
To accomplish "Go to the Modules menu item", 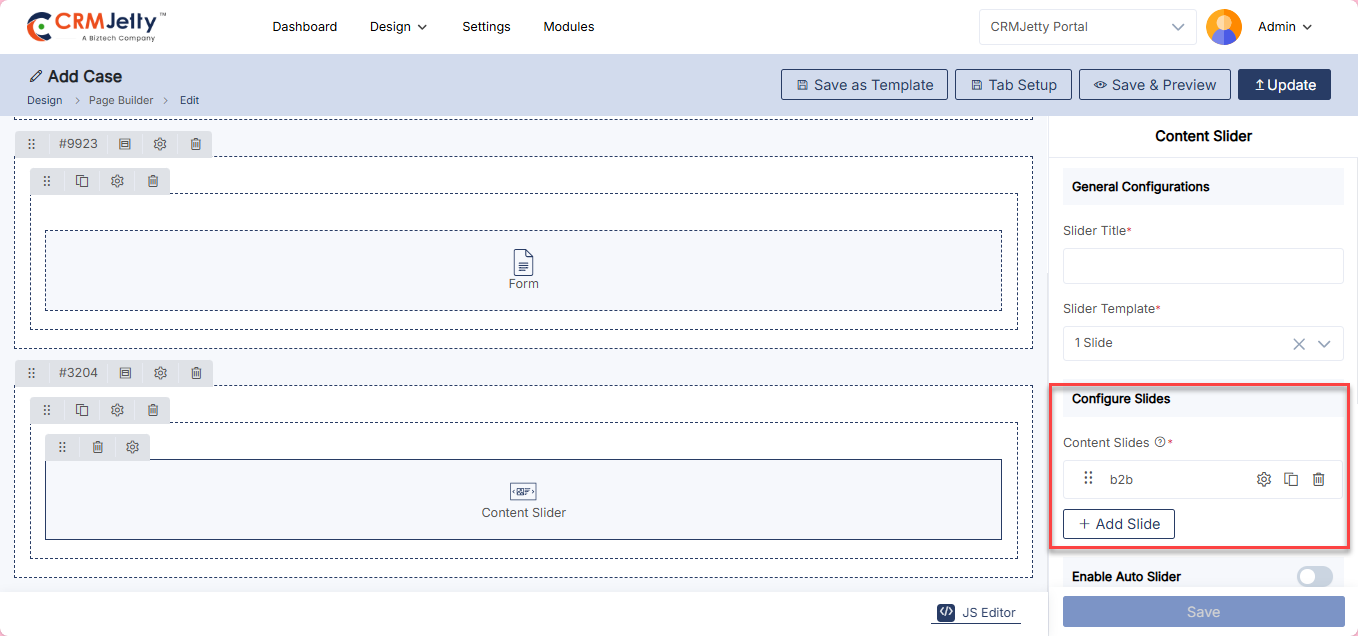I will pyautogui.click(x=569, y=27).
